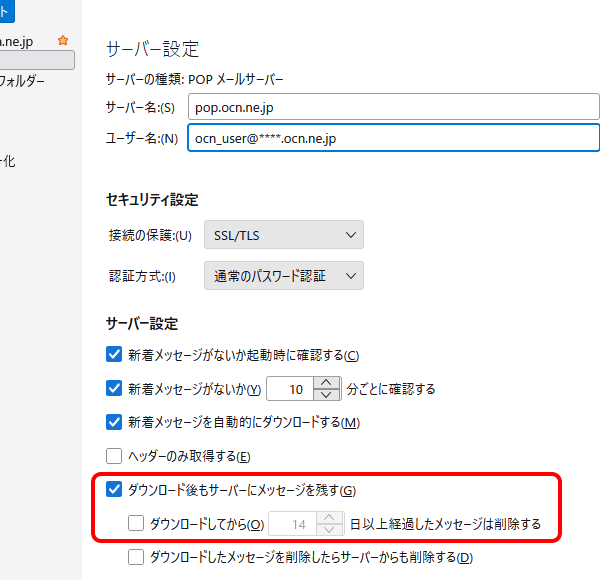Screen dimensions: 600x580
Task: Decrease the check interval with the down arrow
Action: [326, 394]
